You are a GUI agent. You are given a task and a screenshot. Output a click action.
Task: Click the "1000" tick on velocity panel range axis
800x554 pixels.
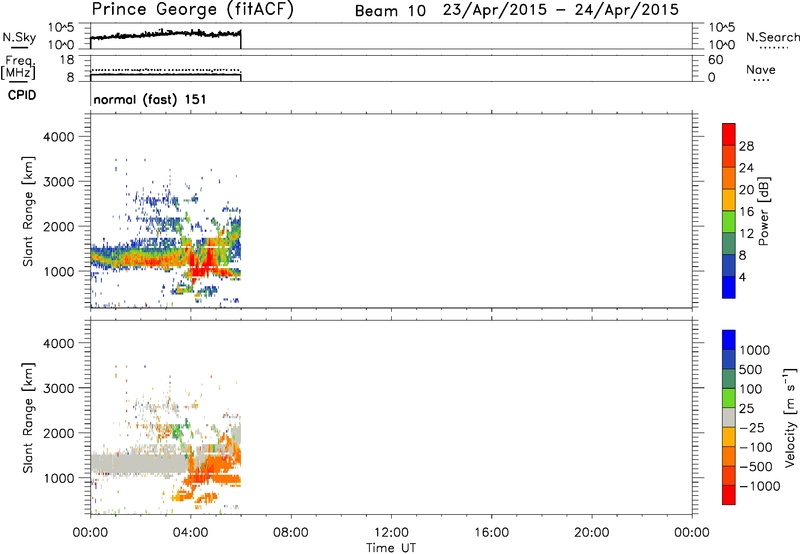(59, 478)
